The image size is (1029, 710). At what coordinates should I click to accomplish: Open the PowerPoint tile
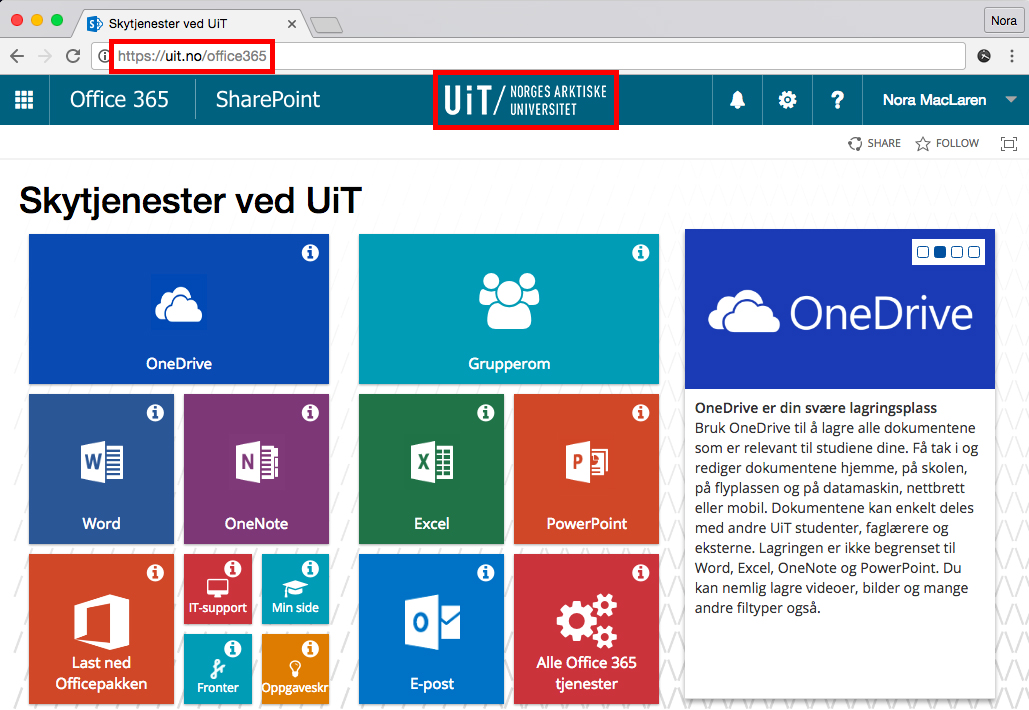[x=586, y=469]
